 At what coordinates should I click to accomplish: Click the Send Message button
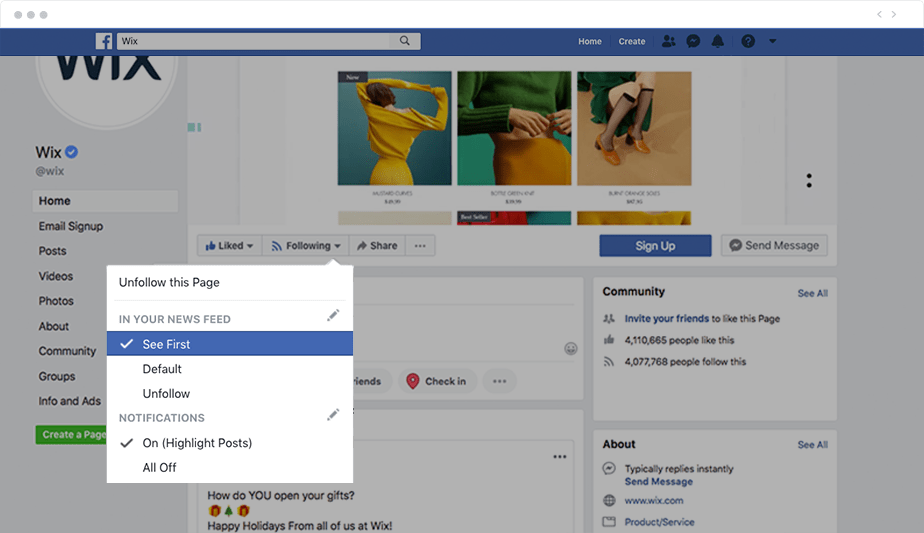774,245
